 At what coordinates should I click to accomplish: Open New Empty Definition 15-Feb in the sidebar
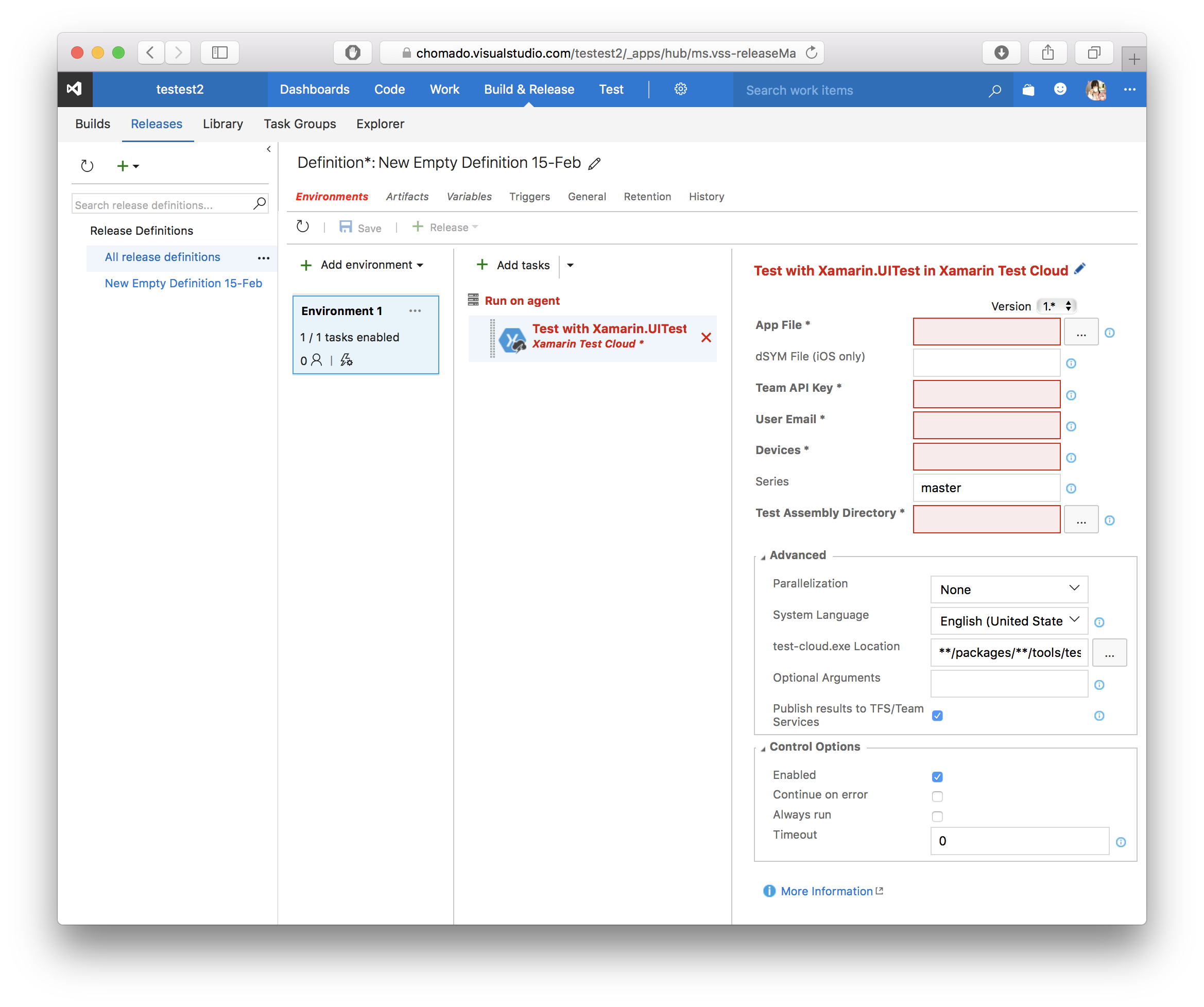[x=183, y=283]
